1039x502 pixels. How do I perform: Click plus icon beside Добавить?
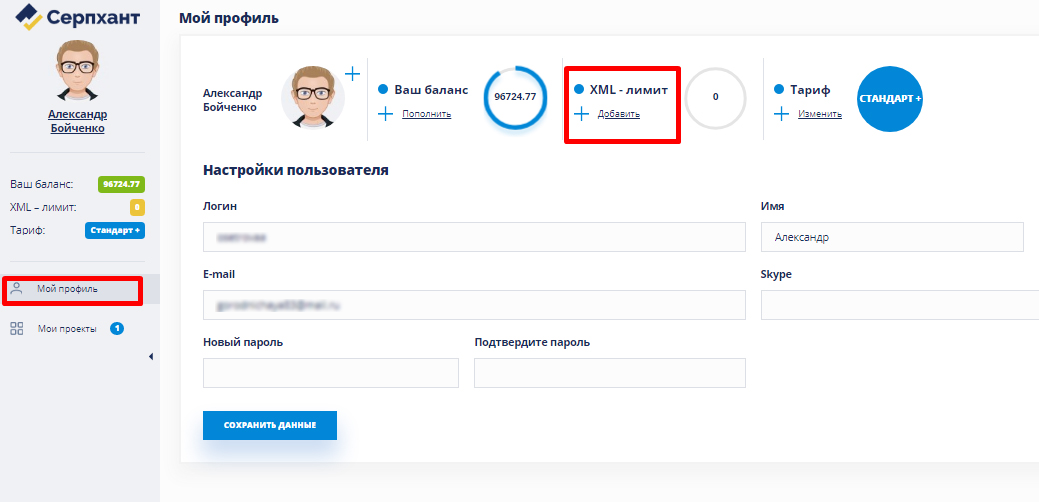(581, 114)
